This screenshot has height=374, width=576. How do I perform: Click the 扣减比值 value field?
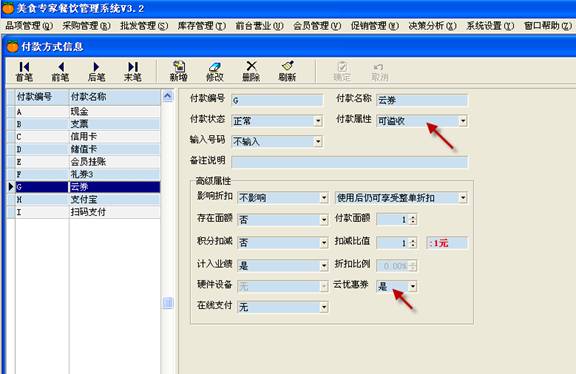tap(393, 243)
